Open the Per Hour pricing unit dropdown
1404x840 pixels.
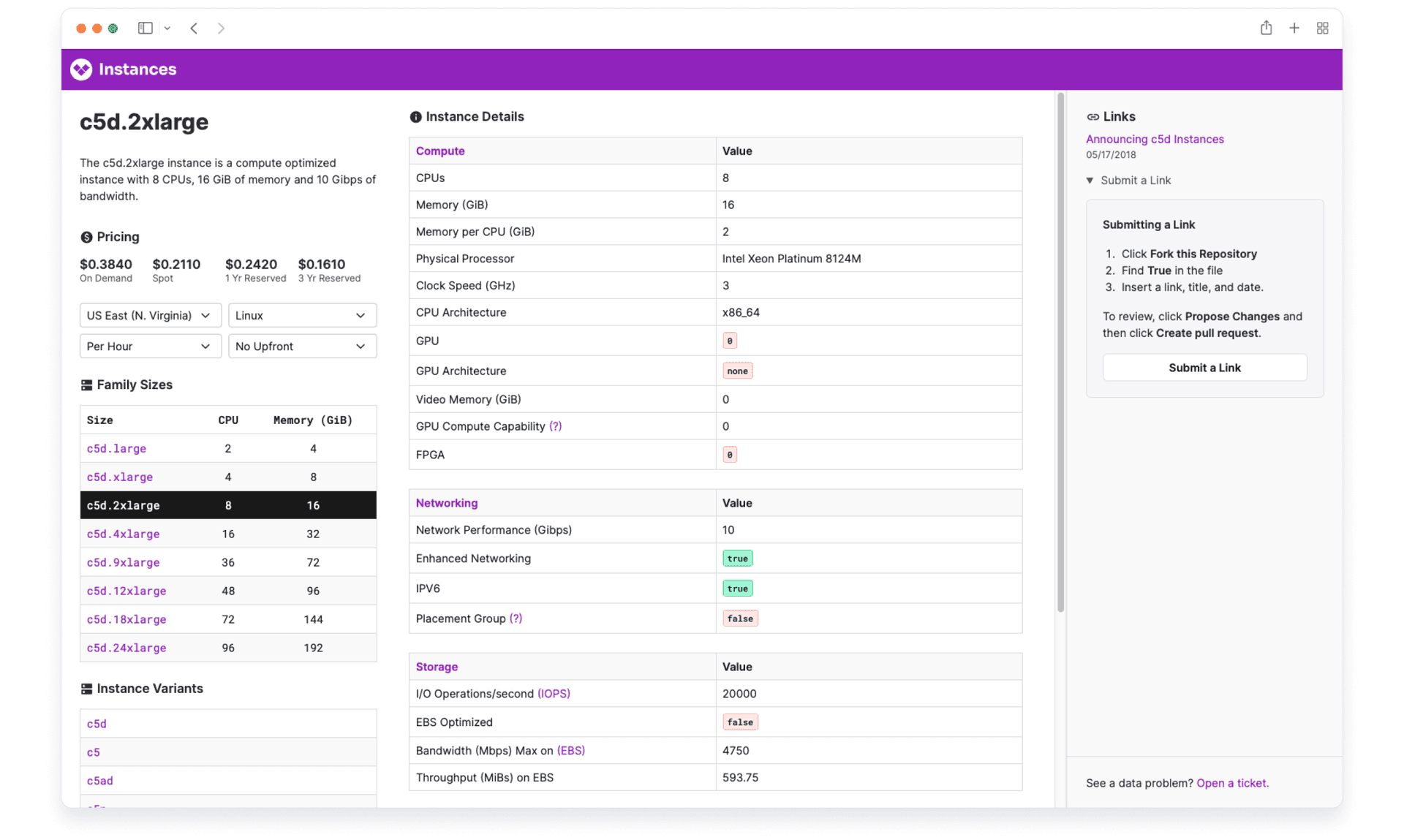(150, 346)
